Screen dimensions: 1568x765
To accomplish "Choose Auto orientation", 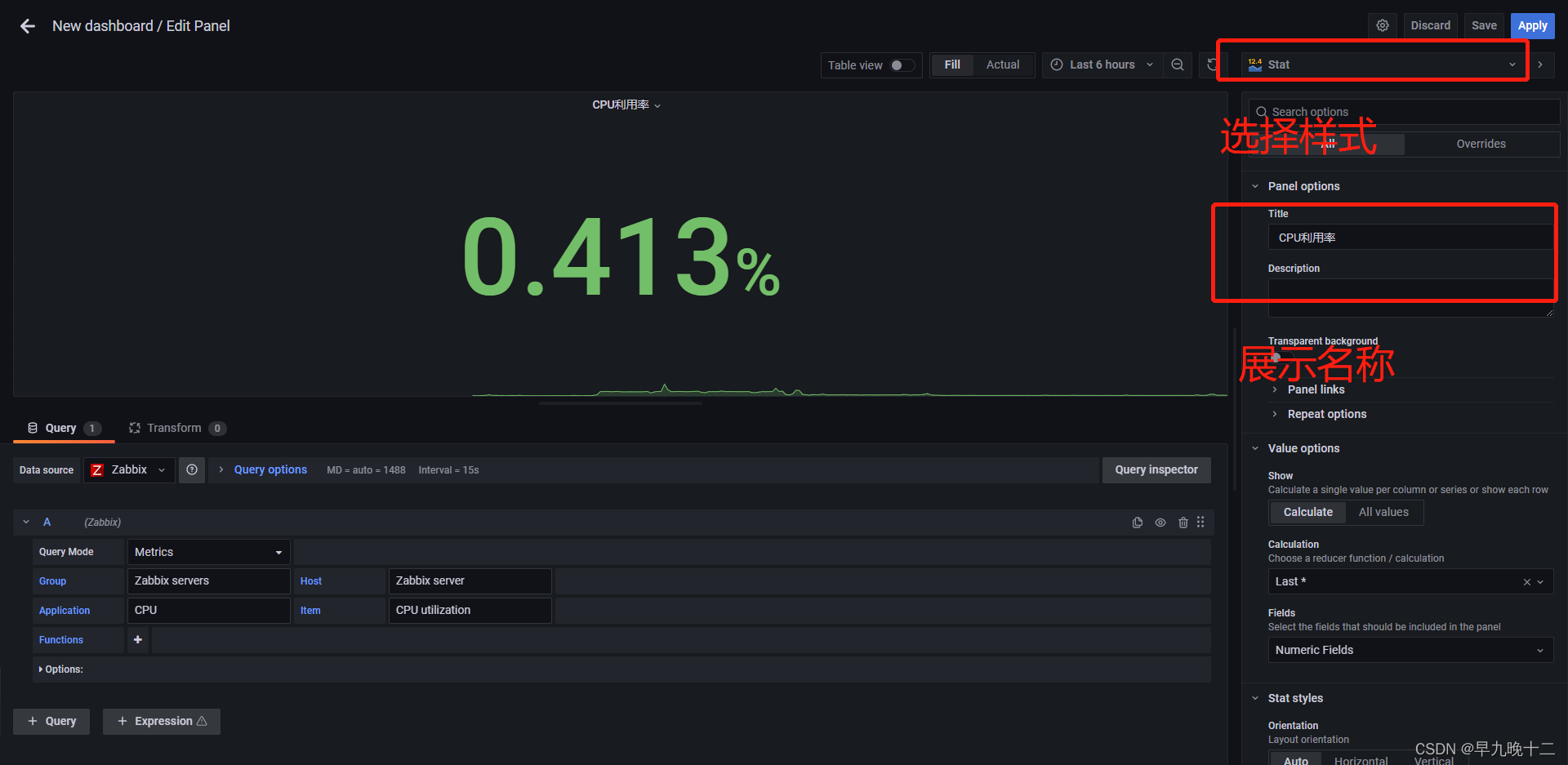I will 1296,760.
